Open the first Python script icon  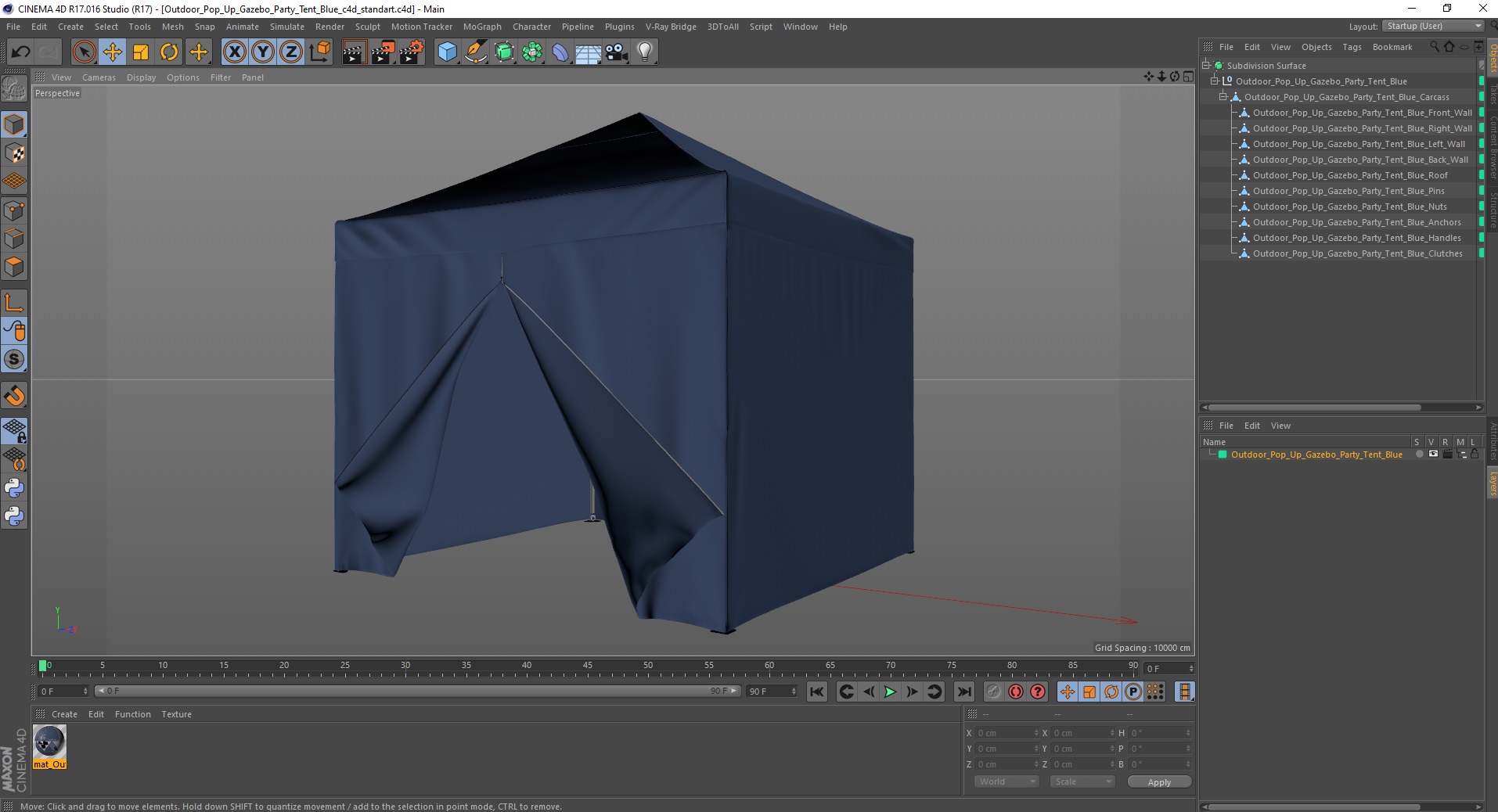[x=14, y=488]
